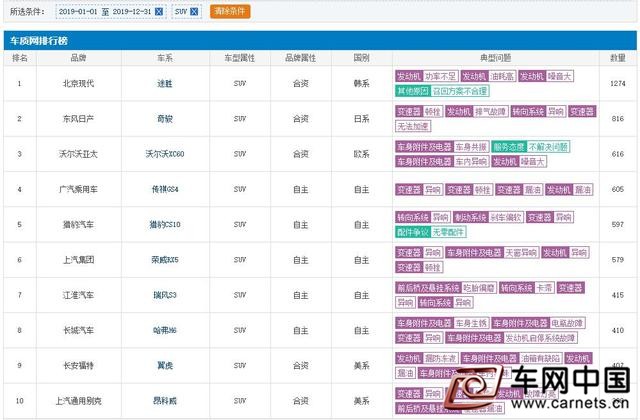
Task: Remove the date range filter with its X icon
Action: click(x=159, y=12)
